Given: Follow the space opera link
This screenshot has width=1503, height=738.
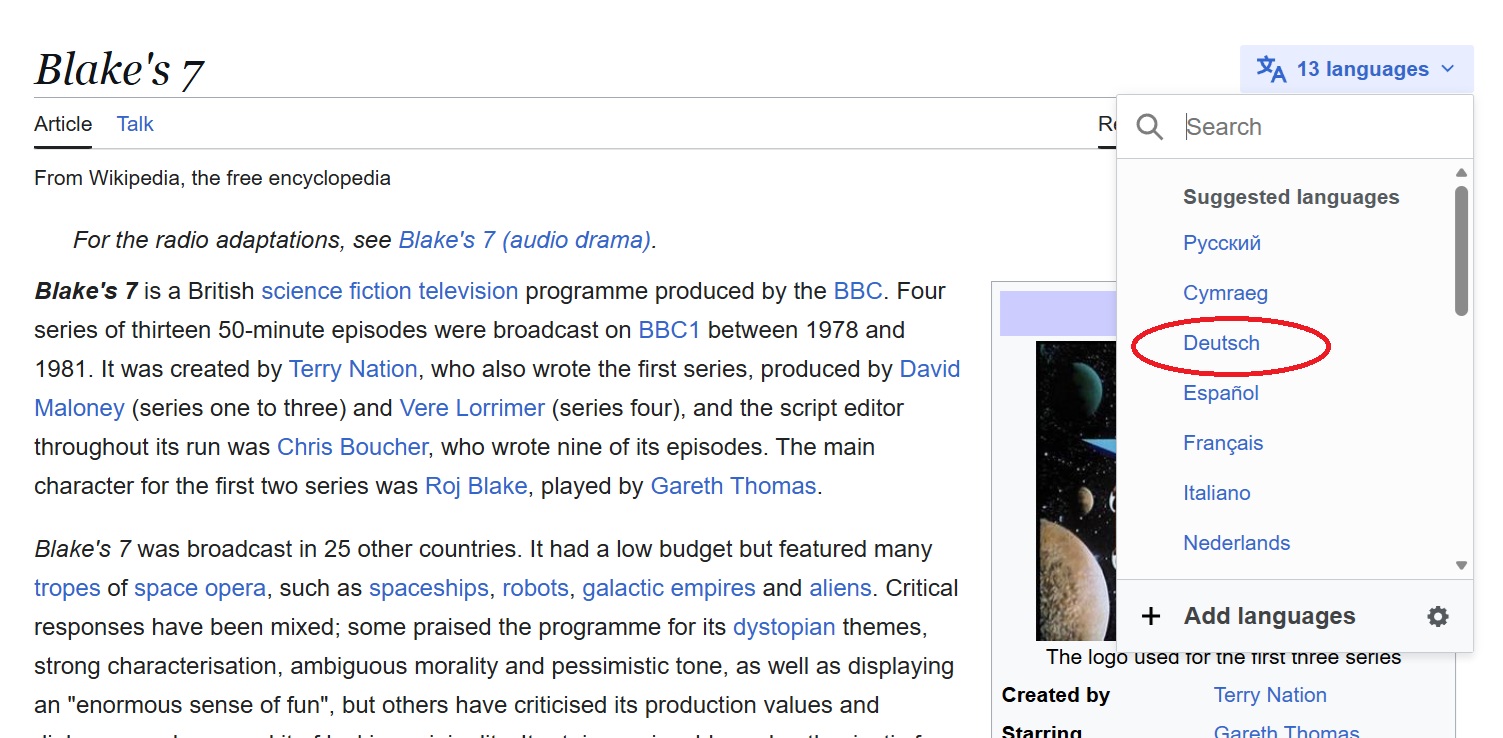Looking at the screenshot, I should click(x=200, y=588).
